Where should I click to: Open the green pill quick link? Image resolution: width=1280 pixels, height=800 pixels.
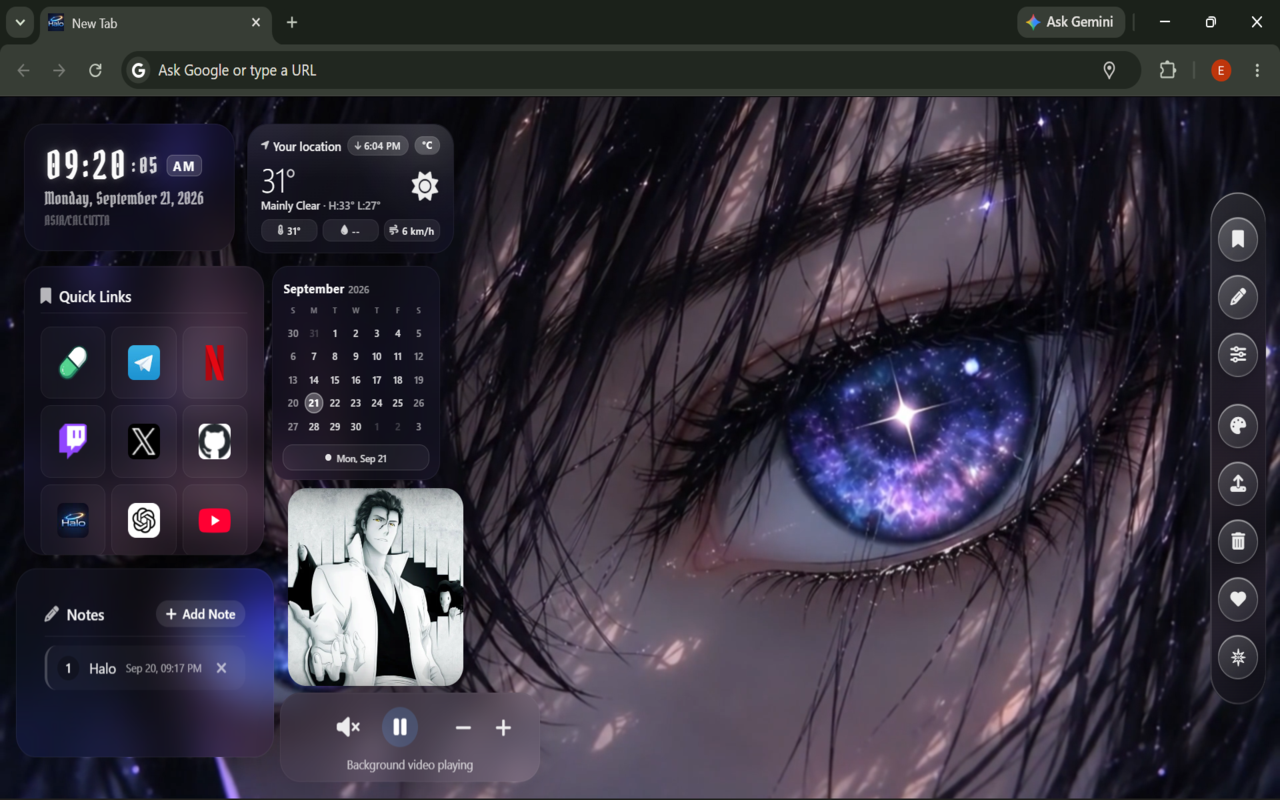(73, 362)
